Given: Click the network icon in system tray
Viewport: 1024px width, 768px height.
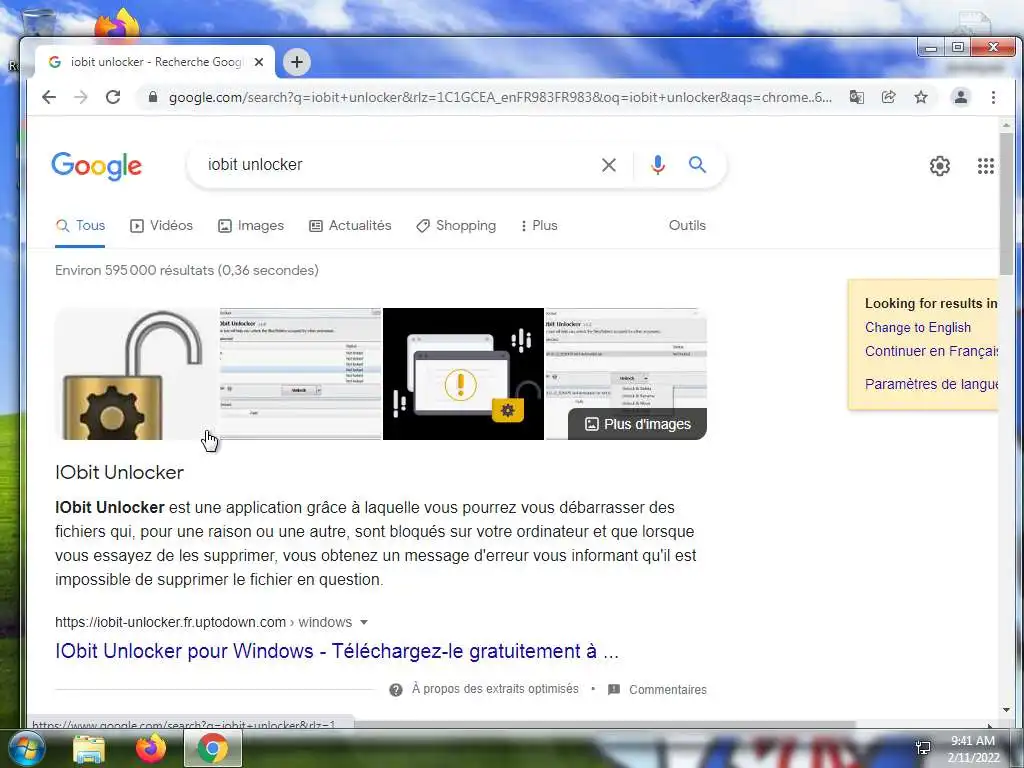Looking at the screenshot, I should 923,748.
